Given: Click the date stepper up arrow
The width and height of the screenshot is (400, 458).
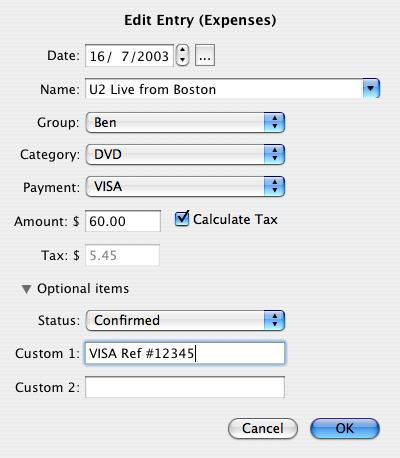Looking at the screenshot, I should pos(182,50).
